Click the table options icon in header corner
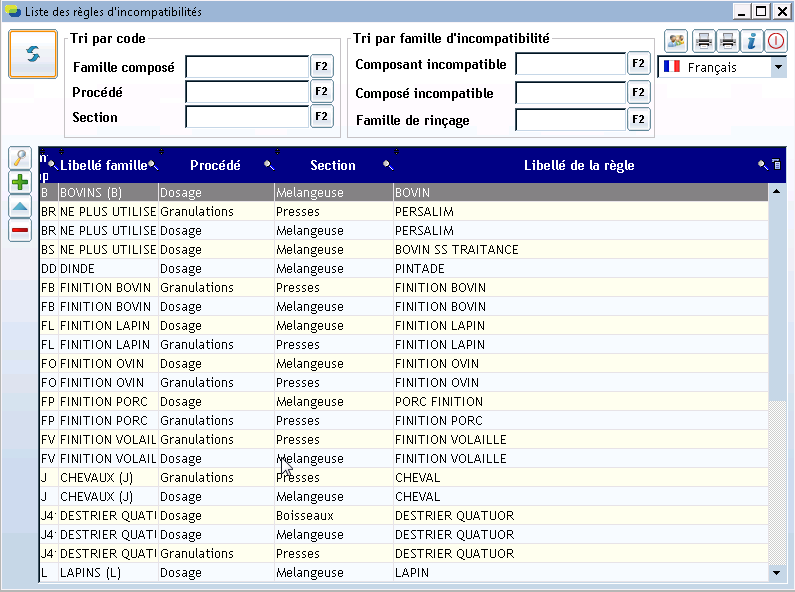Screen dimensions: 795x592 (x=776, y=164)
